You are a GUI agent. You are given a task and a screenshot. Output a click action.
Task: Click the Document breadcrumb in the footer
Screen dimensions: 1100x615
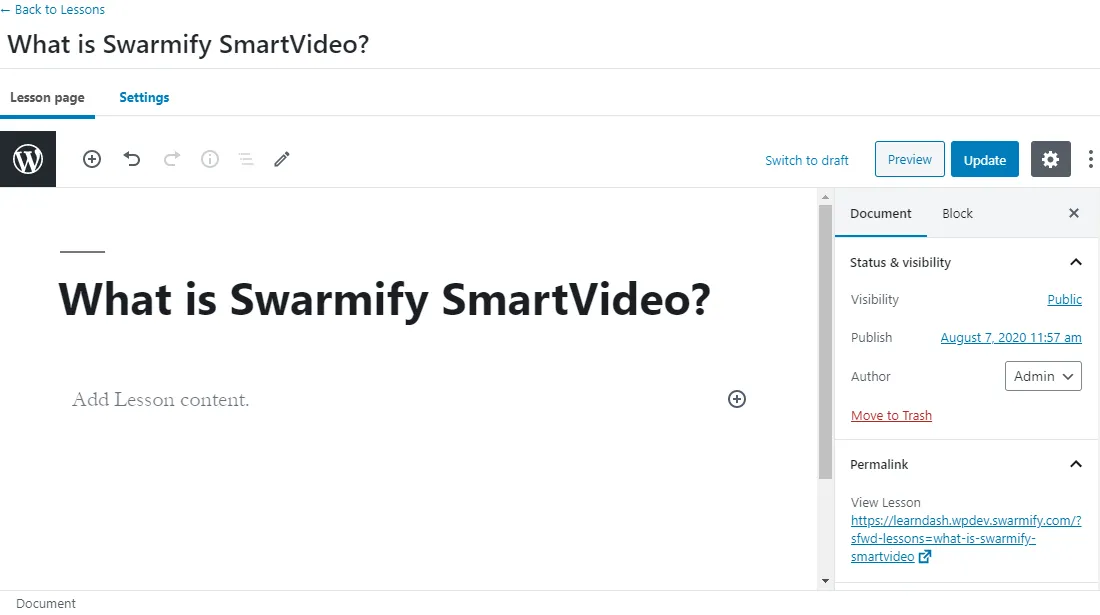(x=46, y=603)
